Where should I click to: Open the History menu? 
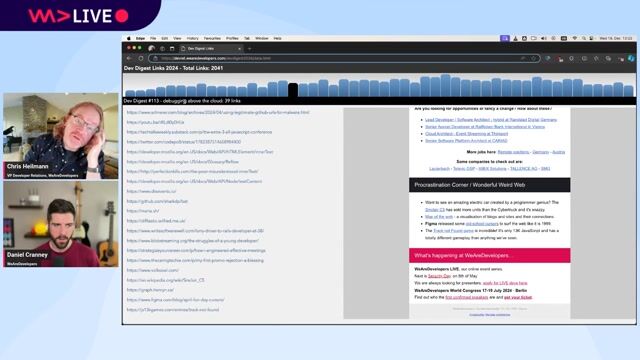point(192,38)
